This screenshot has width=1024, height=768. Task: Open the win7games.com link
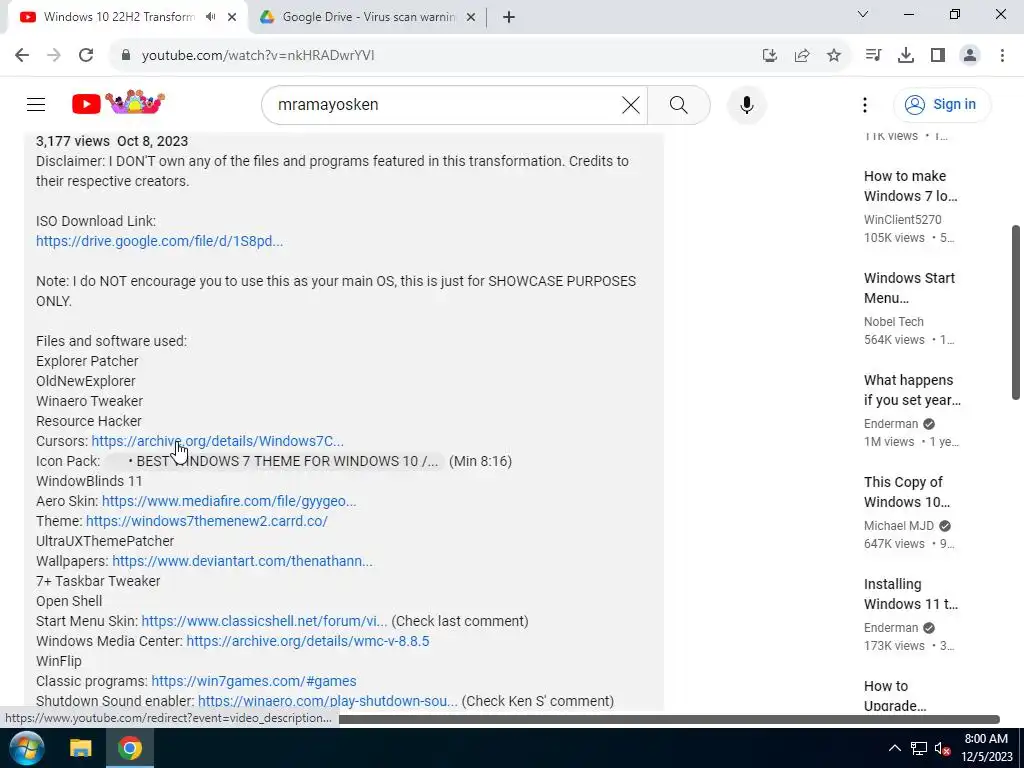click(x=254, y=681)
